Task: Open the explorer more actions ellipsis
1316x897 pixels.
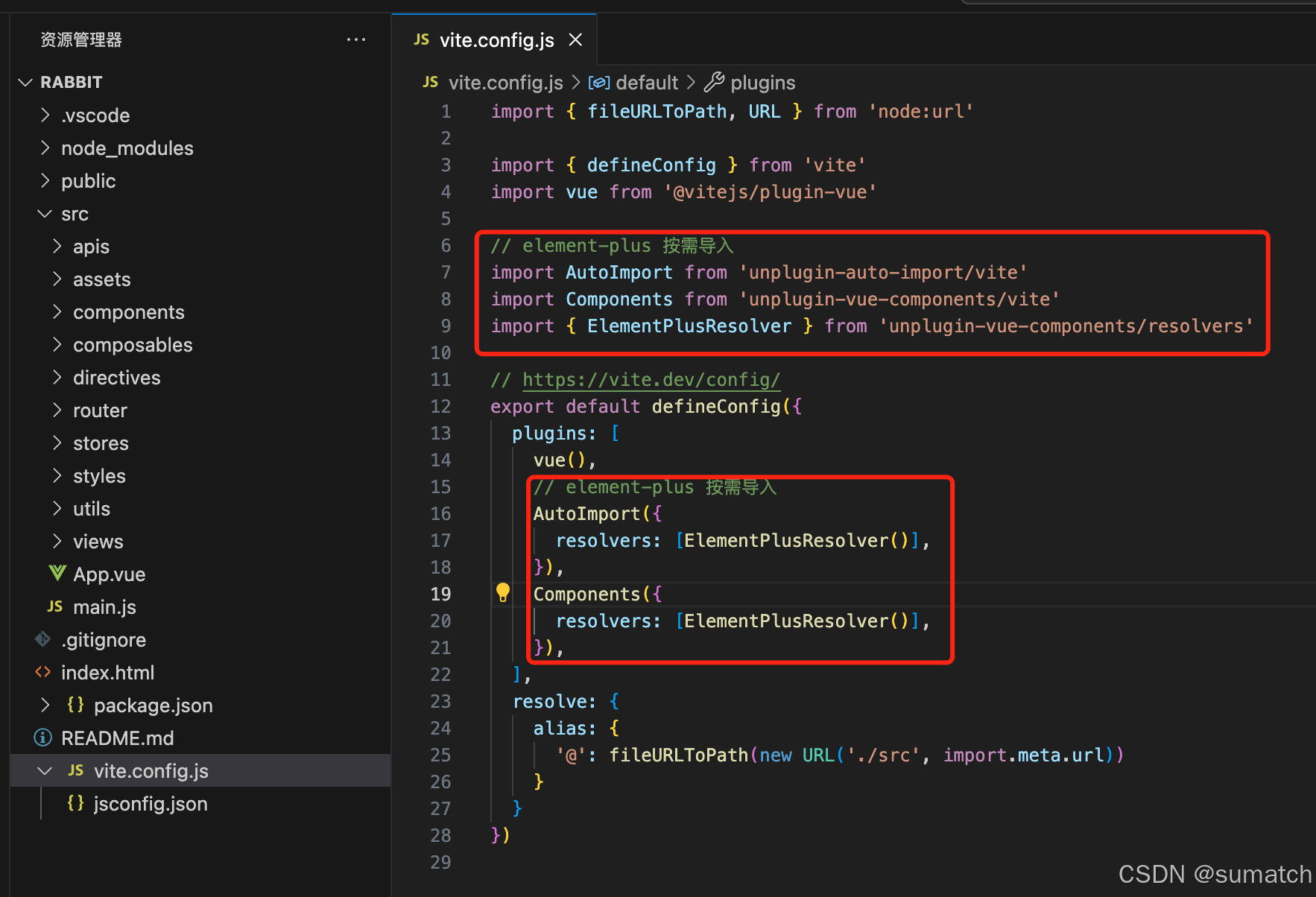Action: 356,39
